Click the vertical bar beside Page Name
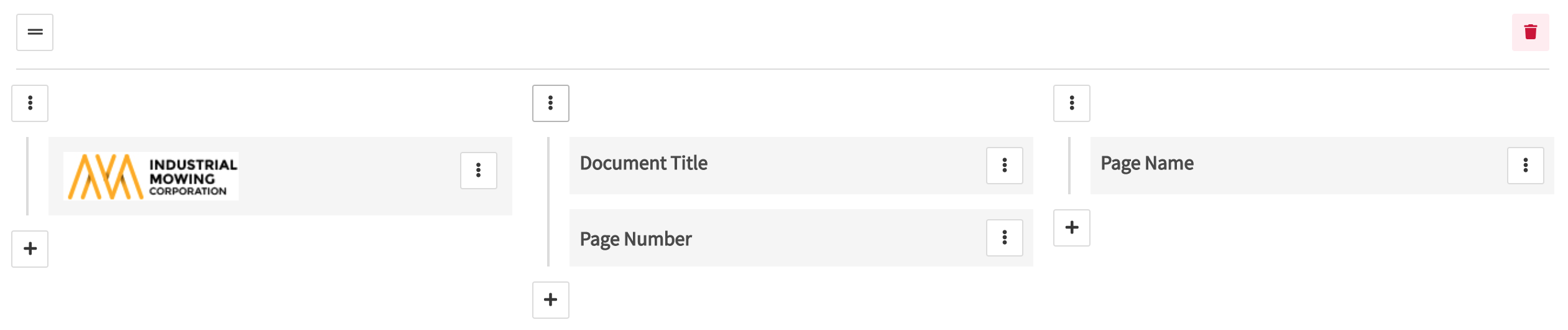1568x330 pixels. coord(1069,166)
